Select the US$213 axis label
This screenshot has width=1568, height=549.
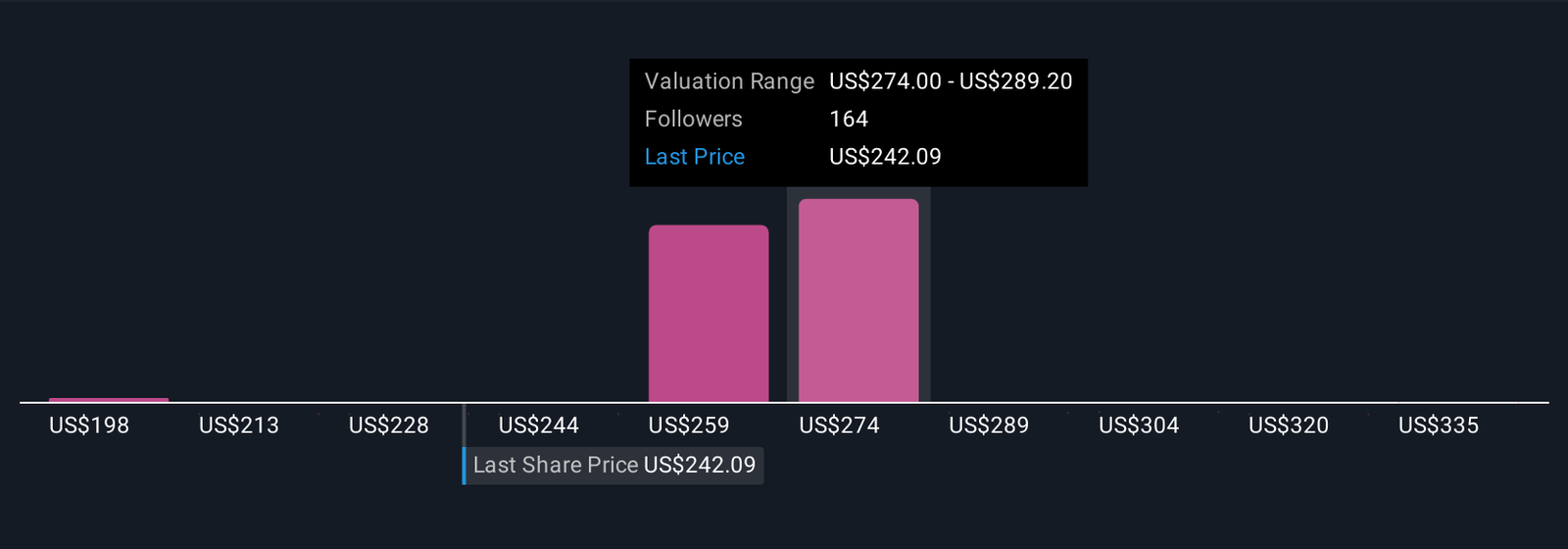[239, 425]
